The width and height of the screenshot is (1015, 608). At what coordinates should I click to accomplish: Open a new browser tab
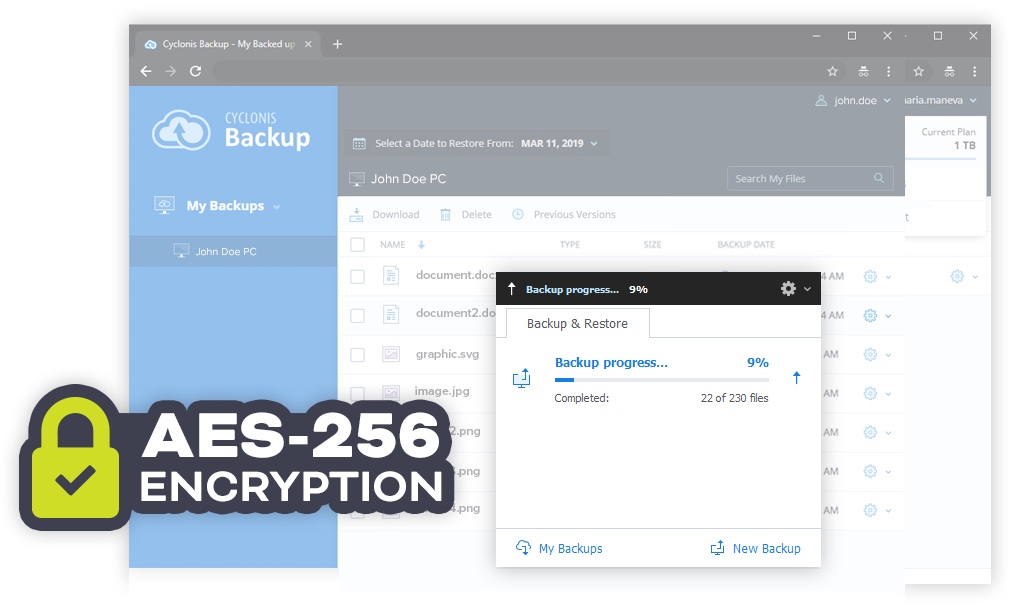coord(337,44)
